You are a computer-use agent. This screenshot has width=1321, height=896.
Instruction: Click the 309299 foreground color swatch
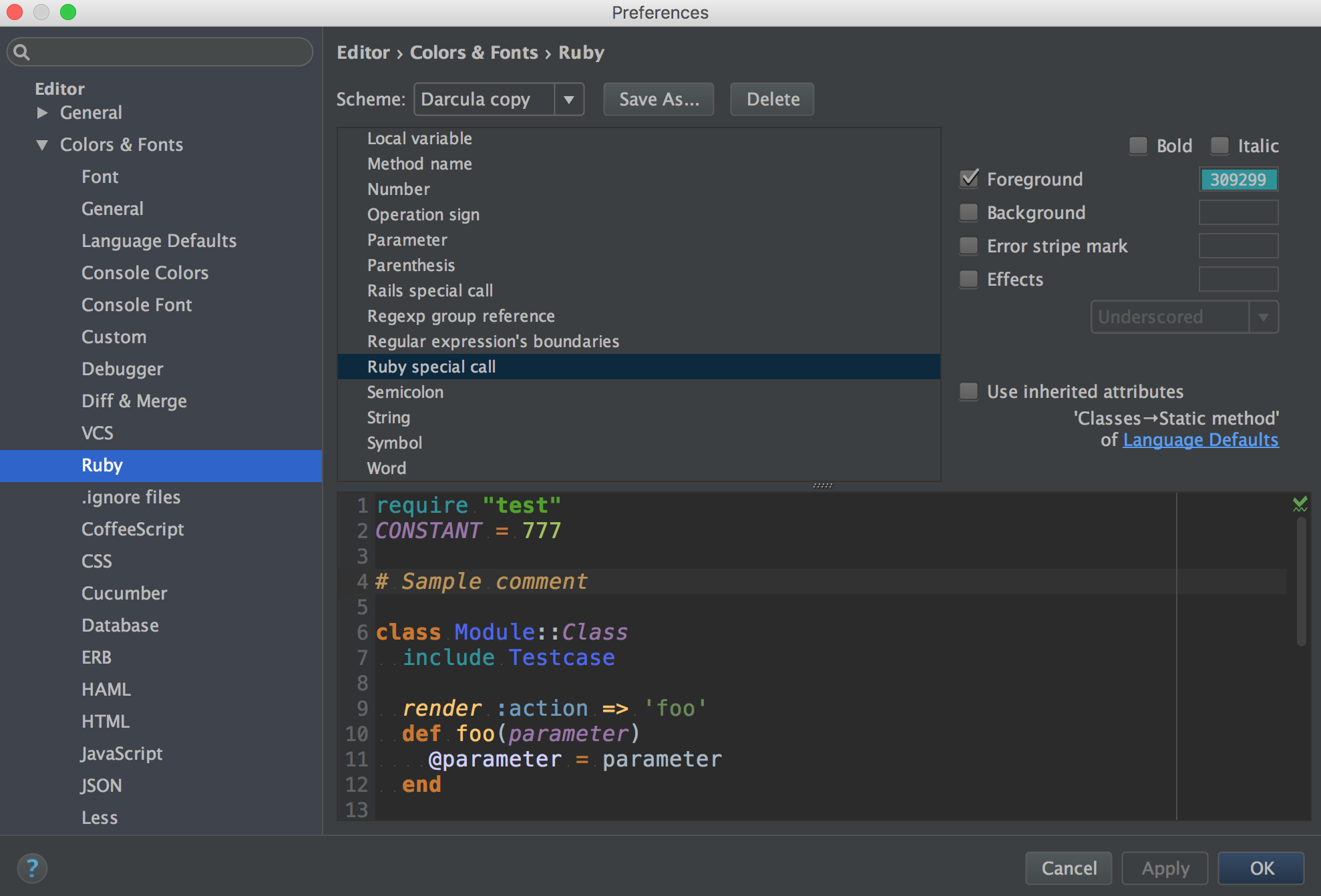tap(1238, 179)
